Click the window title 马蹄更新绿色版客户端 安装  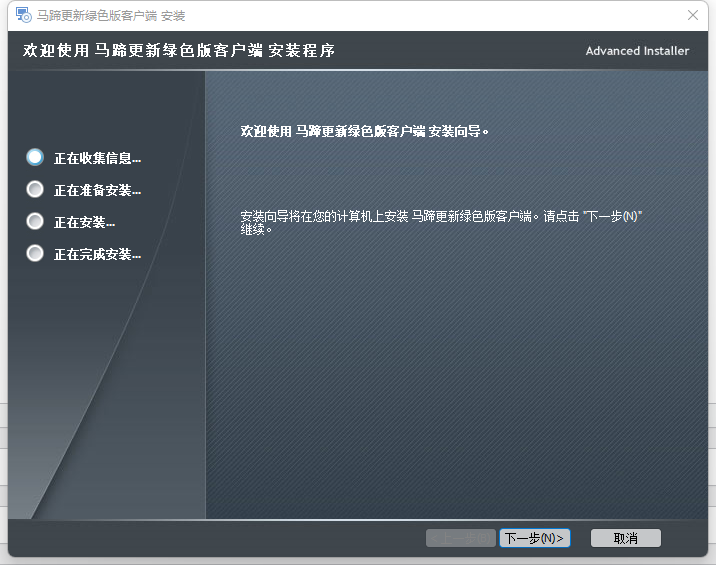pos(111,16)
